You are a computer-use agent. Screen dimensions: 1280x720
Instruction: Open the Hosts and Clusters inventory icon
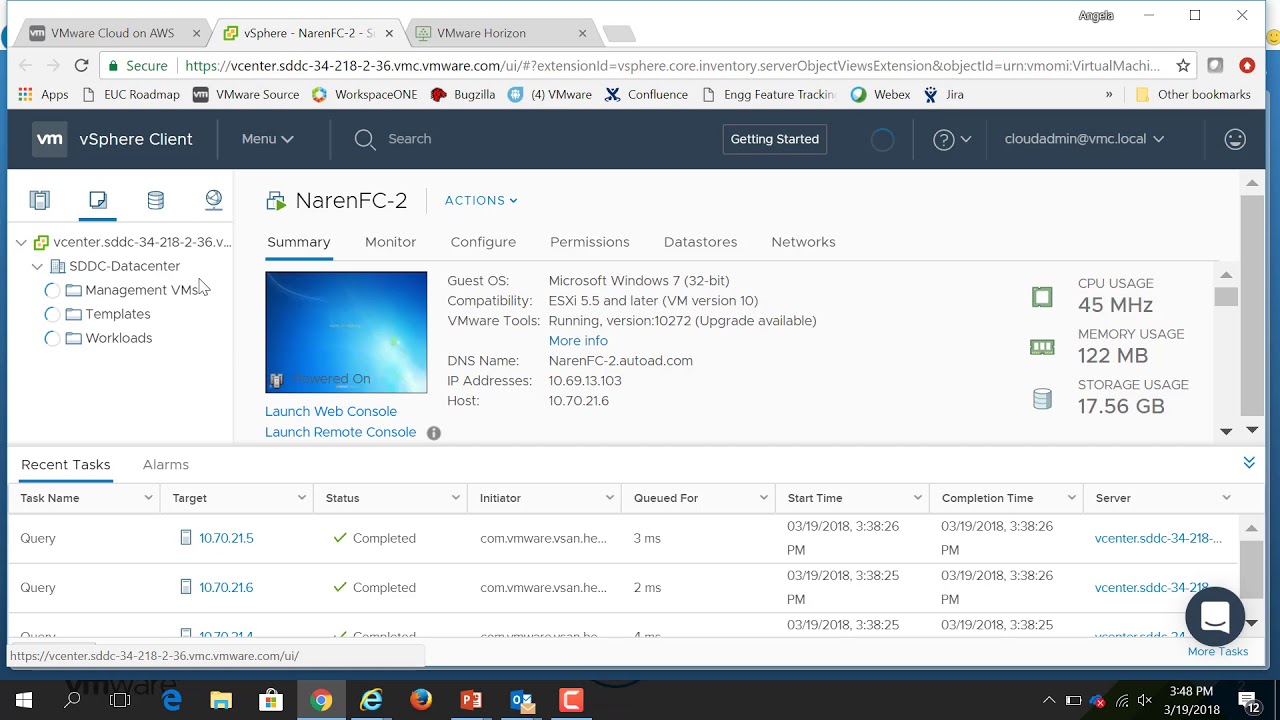tap(40, 200)
